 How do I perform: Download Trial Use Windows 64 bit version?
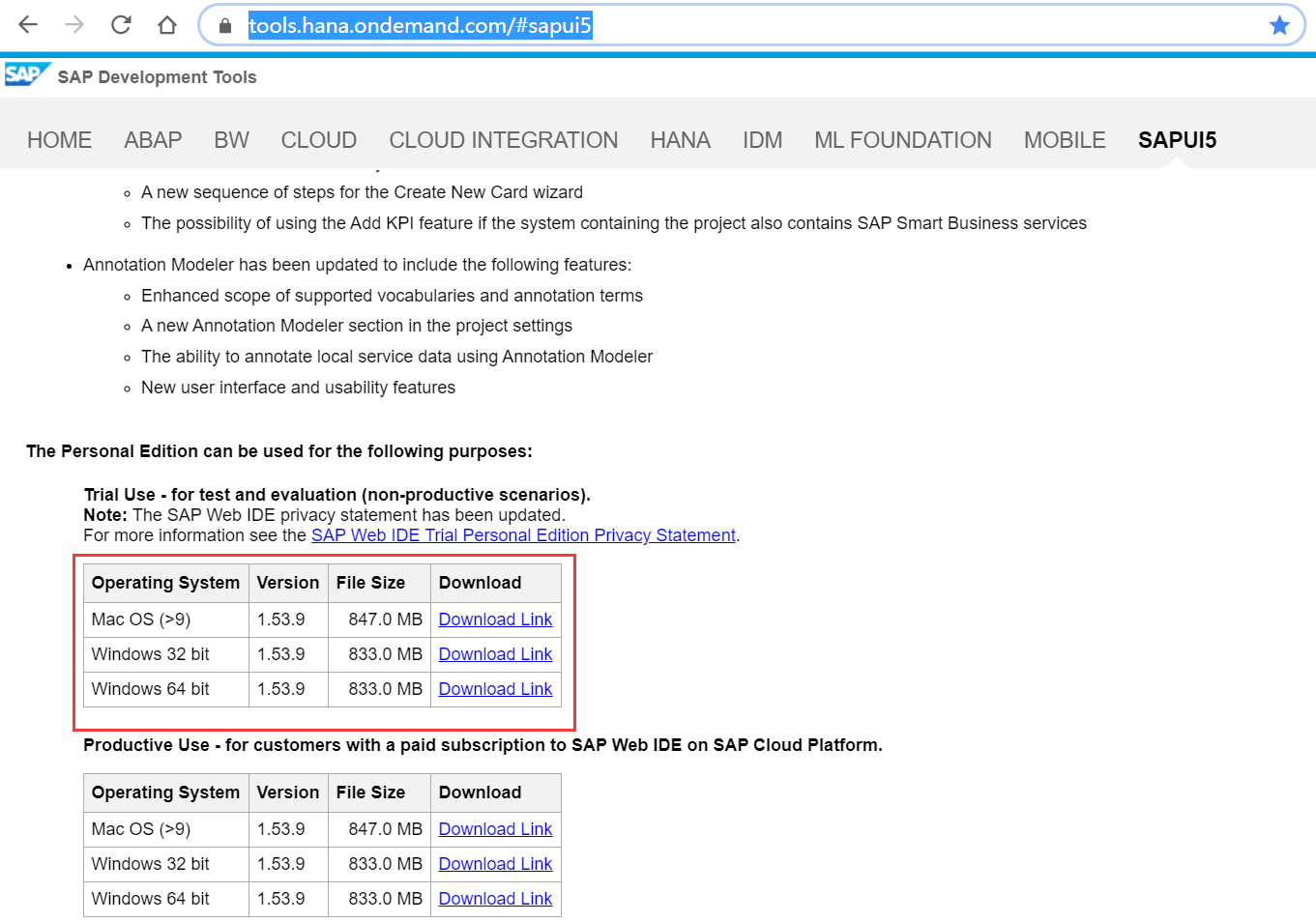(x=495, y=689)
